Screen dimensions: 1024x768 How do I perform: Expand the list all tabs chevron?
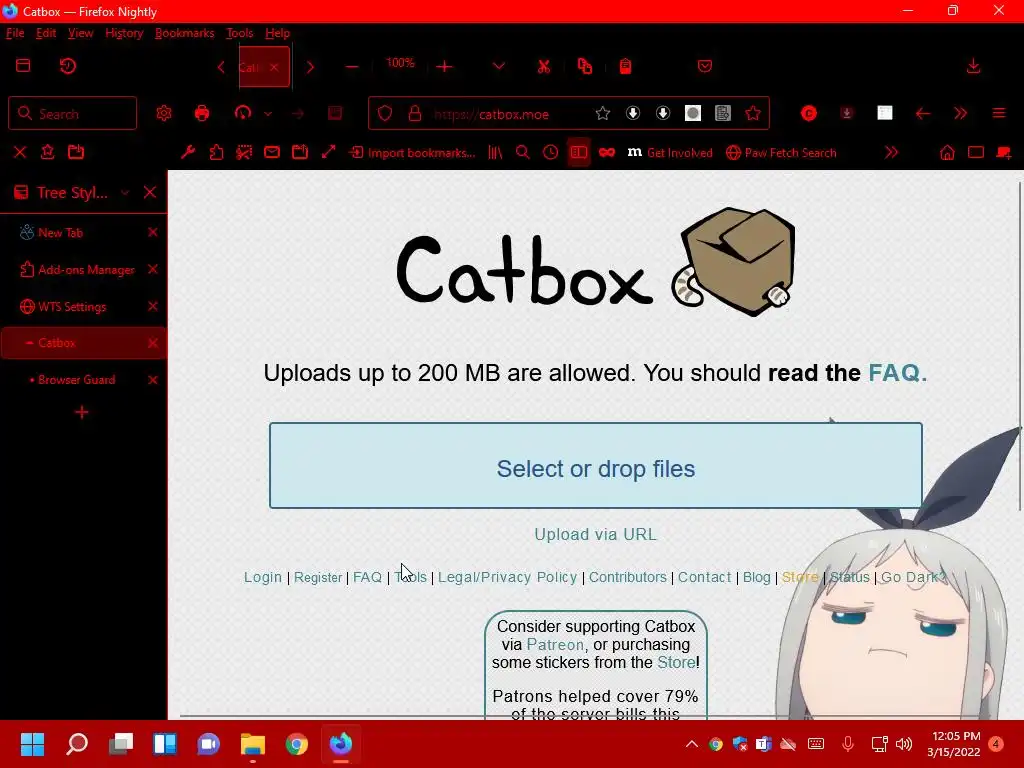[498, 67]
